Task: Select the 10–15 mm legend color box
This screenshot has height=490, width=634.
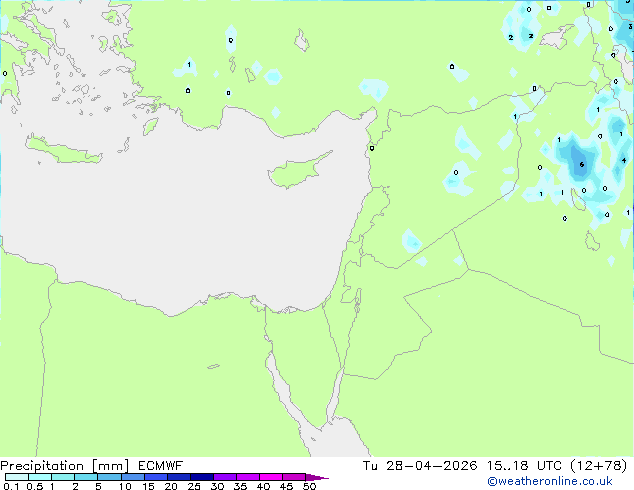Action: pyautogui.click(x=132, y=477)
